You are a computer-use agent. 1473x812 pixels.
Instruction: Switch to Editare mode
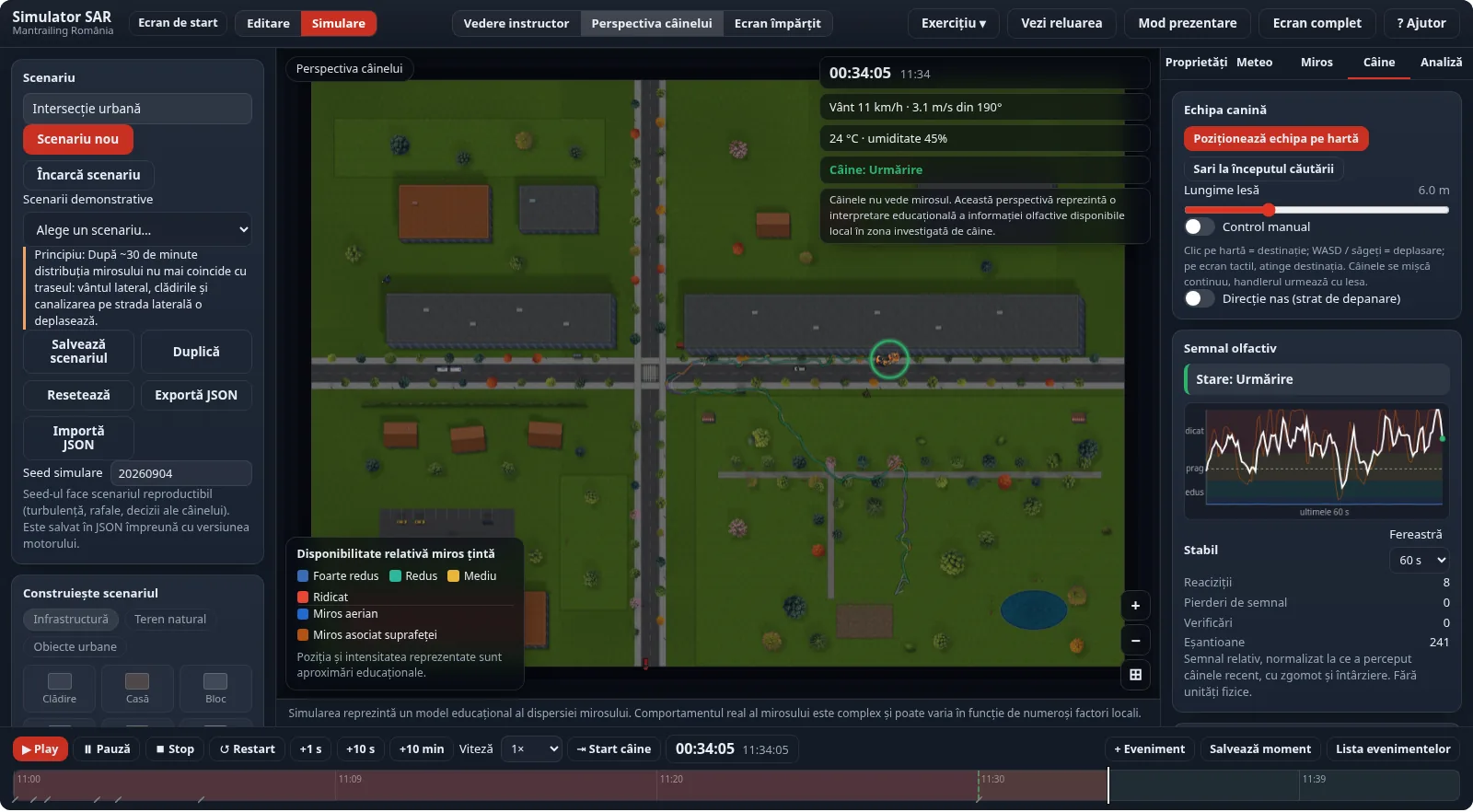(x=268, y=23)
